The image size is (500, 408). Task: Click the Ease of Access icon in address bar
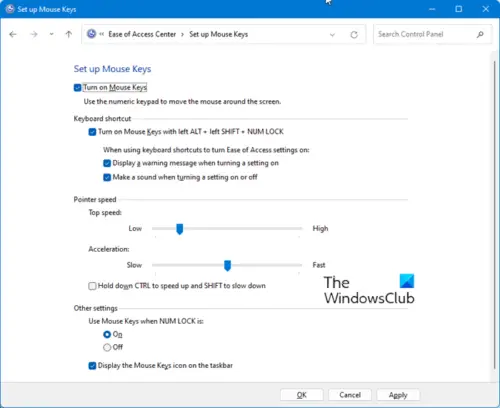click(91, 34)
